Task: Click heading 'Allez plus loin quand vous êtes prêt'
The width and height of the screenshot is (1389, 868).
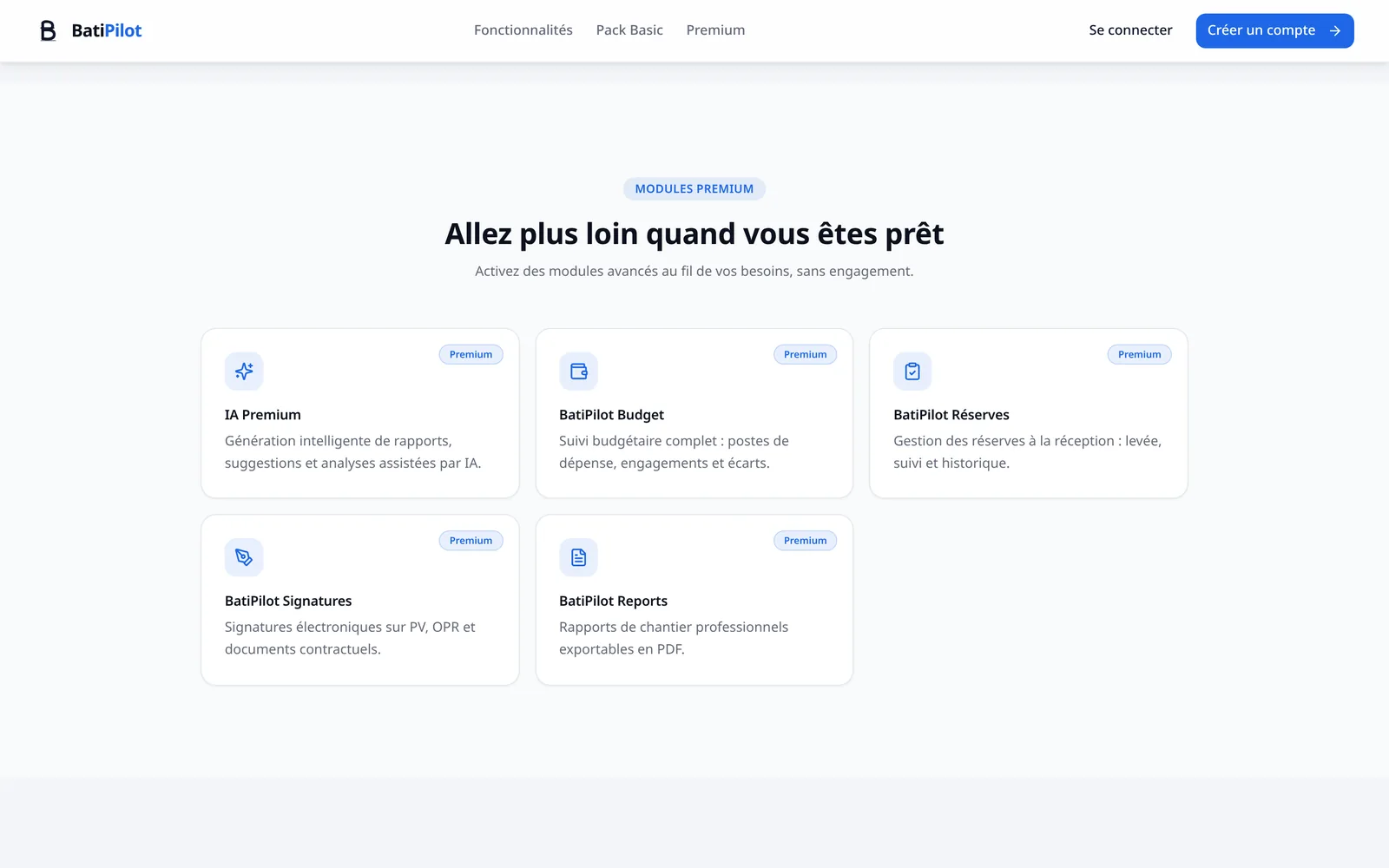Action: pyautogui.click(x=694, y=233)
